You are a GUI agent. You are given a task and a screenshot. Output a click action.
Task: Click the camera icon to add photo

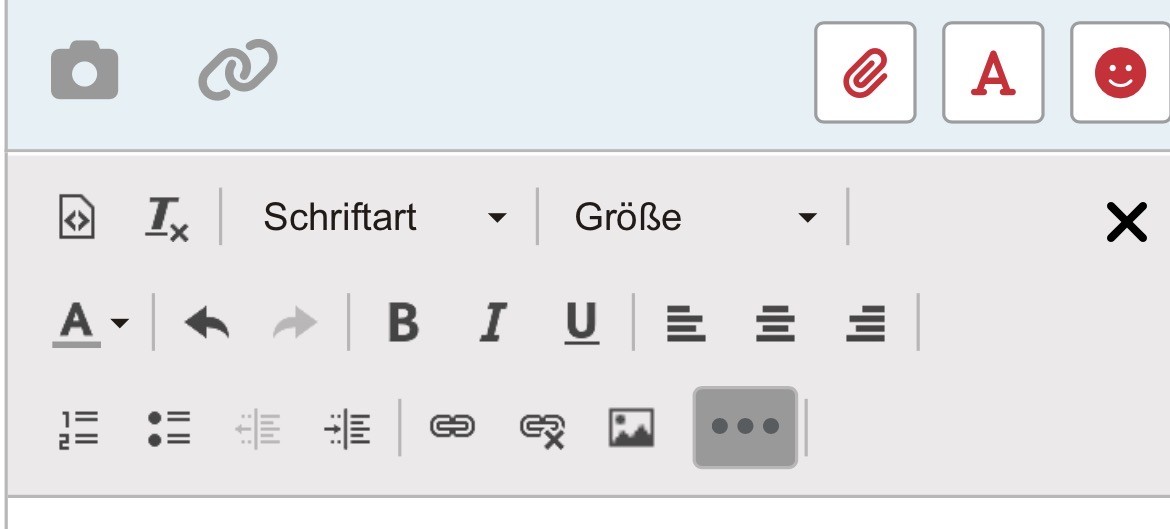84,70
